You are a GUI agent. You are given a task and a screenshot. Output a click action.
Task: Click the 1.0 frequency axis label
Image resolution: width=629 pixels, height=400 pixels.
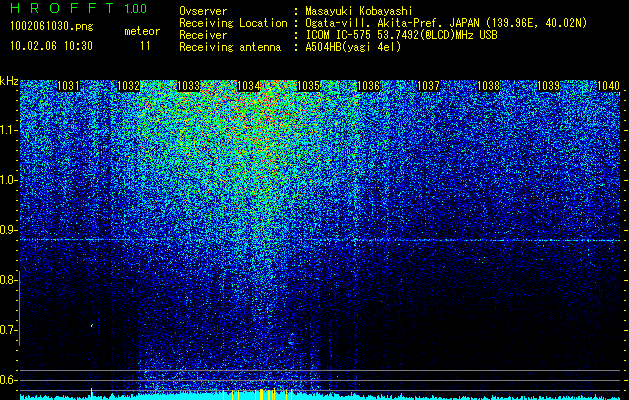(x=8, y=180)
